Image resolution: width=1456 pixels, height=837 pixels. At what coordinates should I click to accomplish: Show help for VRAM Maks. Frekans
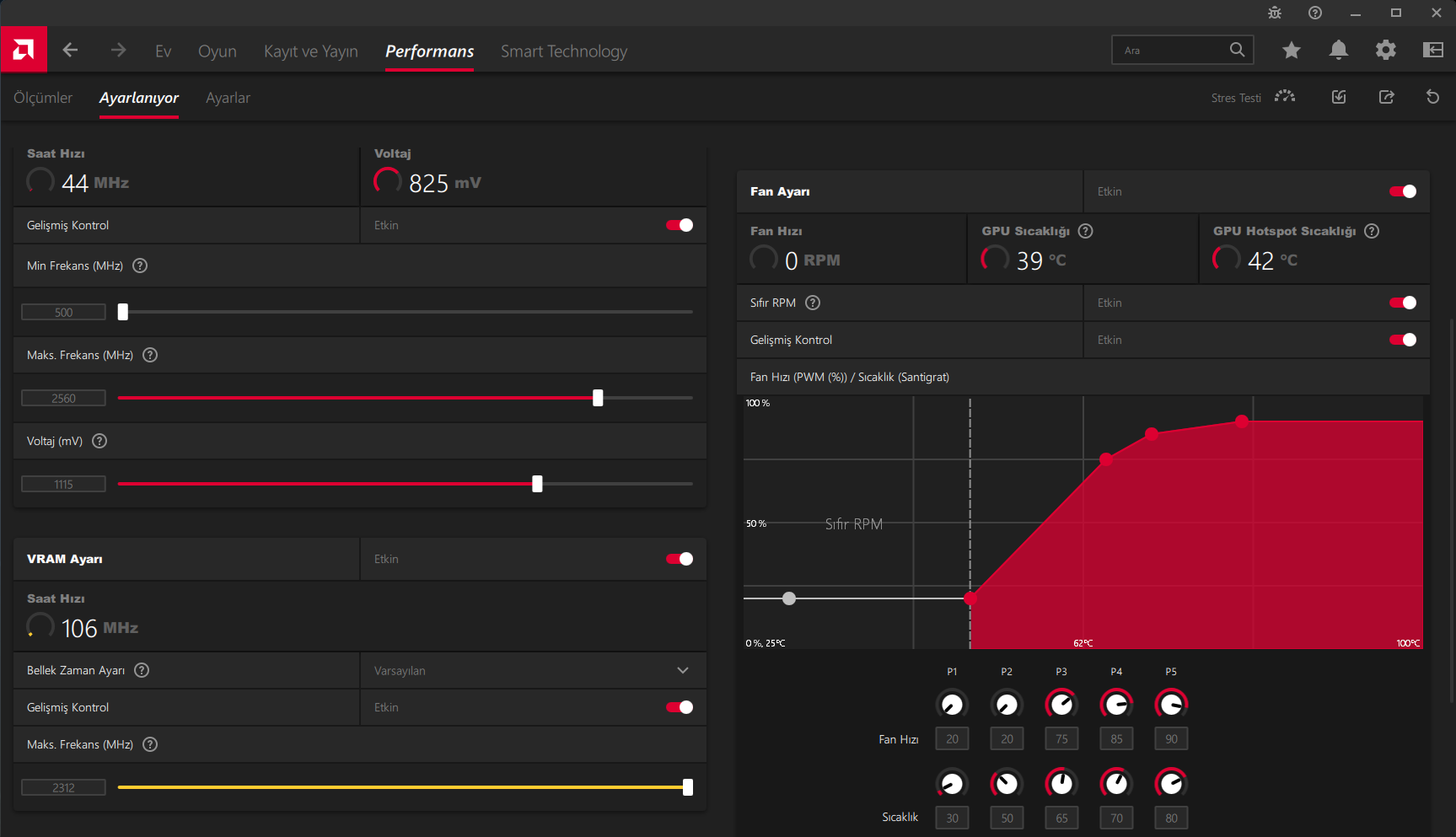click(150, 744)
